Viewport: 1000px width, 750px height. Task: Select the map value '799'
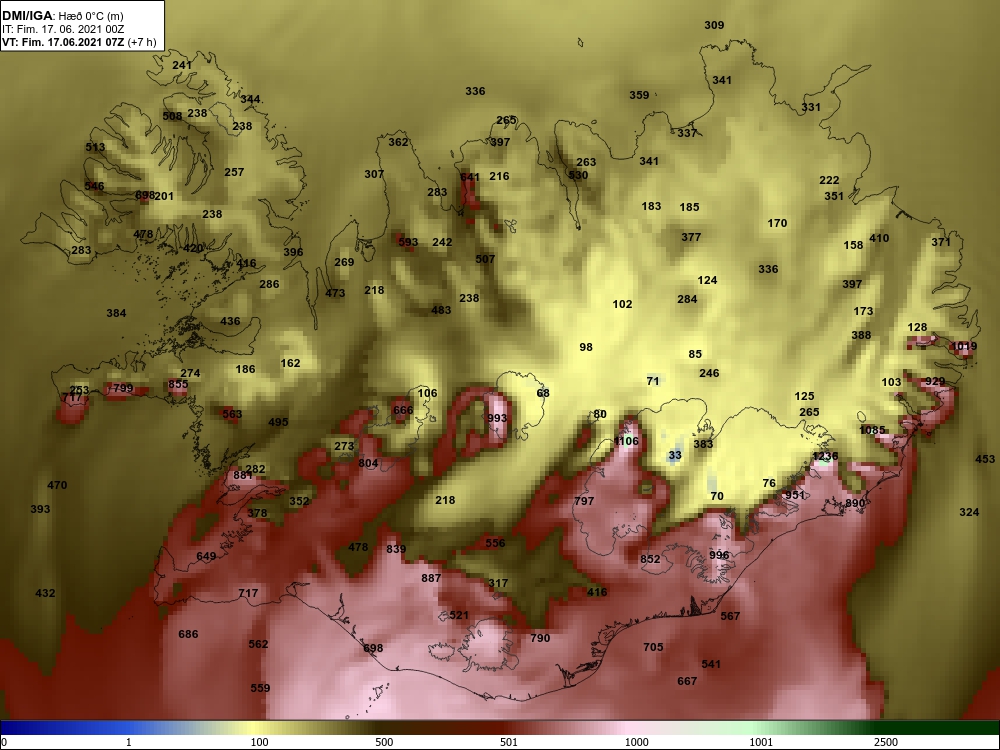tap(123, 388)
